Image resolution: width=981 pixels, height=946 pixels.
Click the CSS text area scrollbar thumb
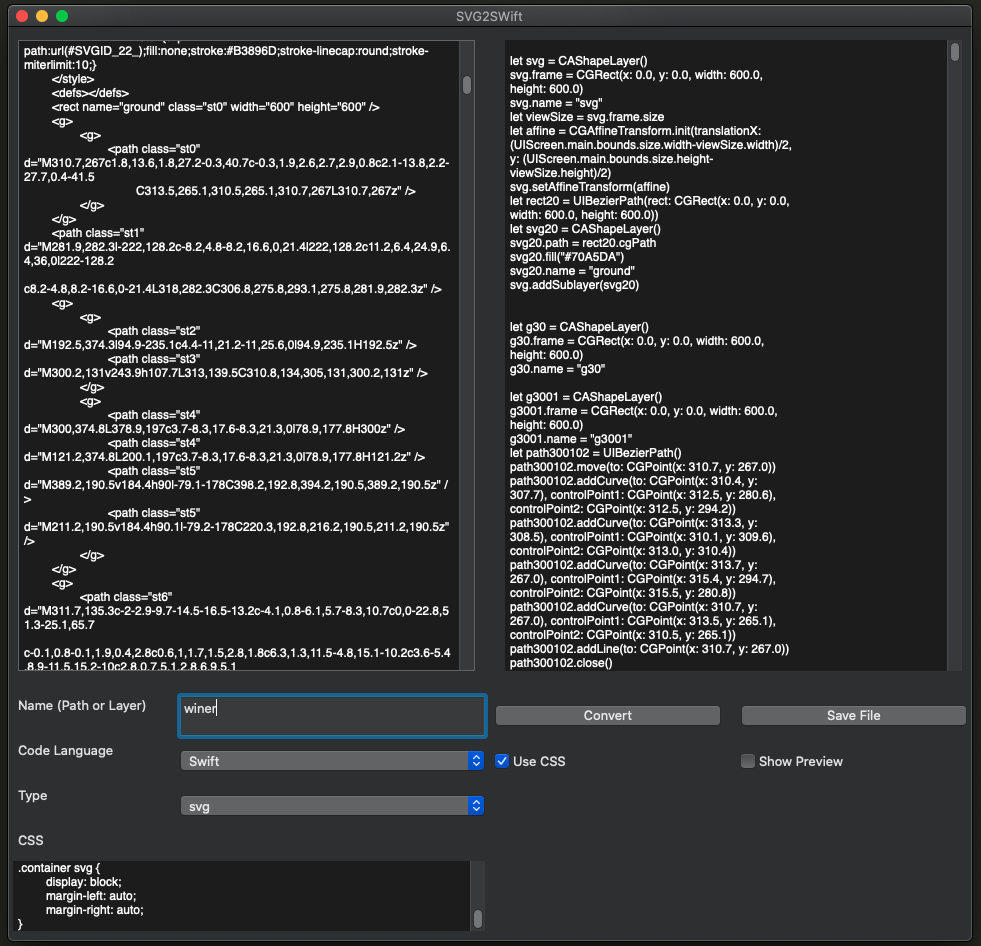[x=477, y=918]
